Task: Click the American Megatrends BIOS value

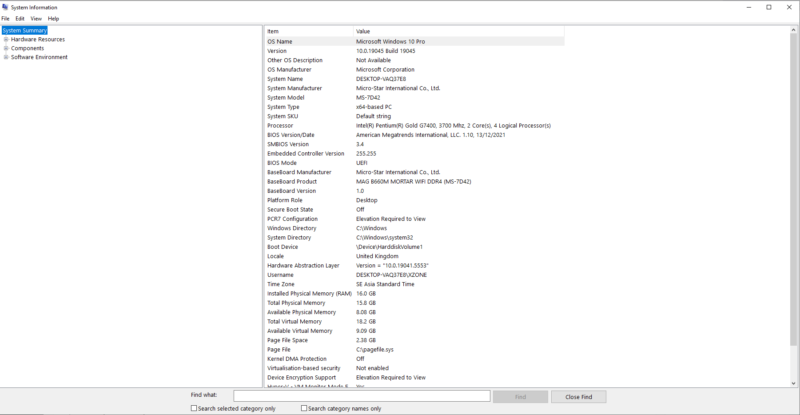Action: 431,135
